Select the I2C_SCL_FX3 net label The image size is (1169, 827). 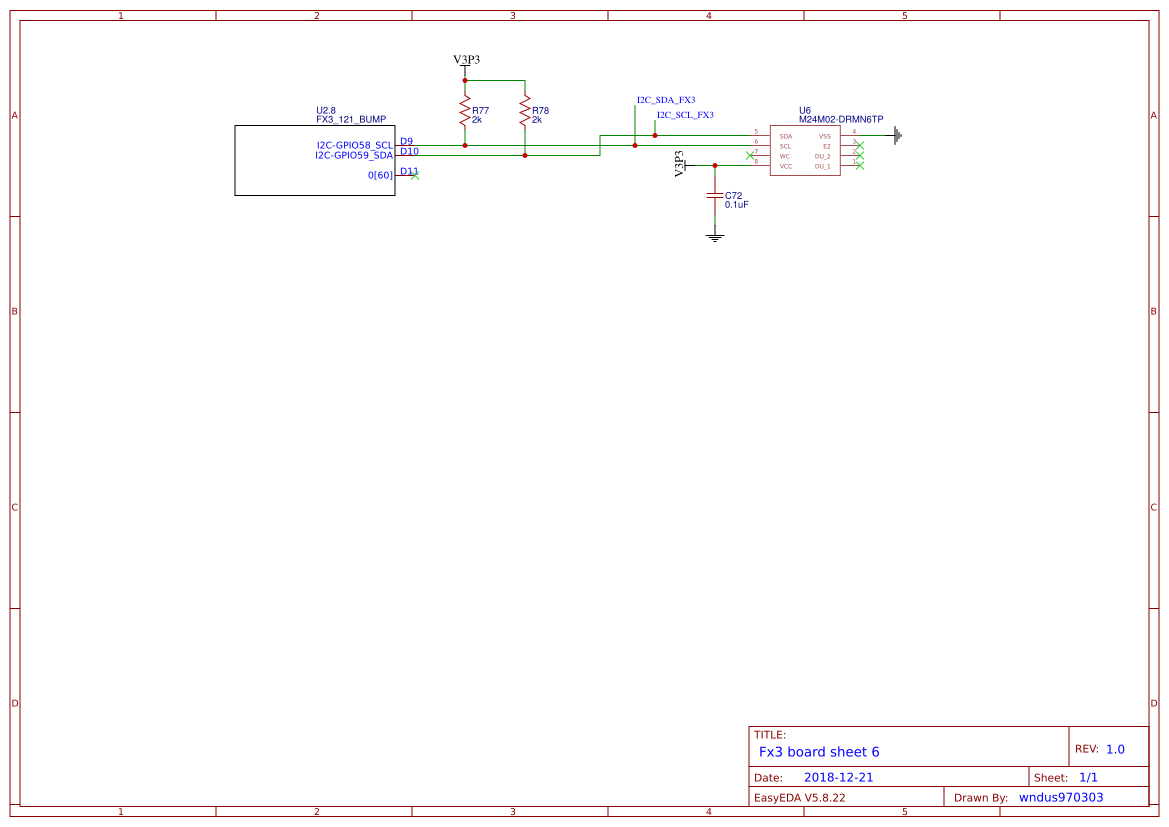click(x=685, y=114)
